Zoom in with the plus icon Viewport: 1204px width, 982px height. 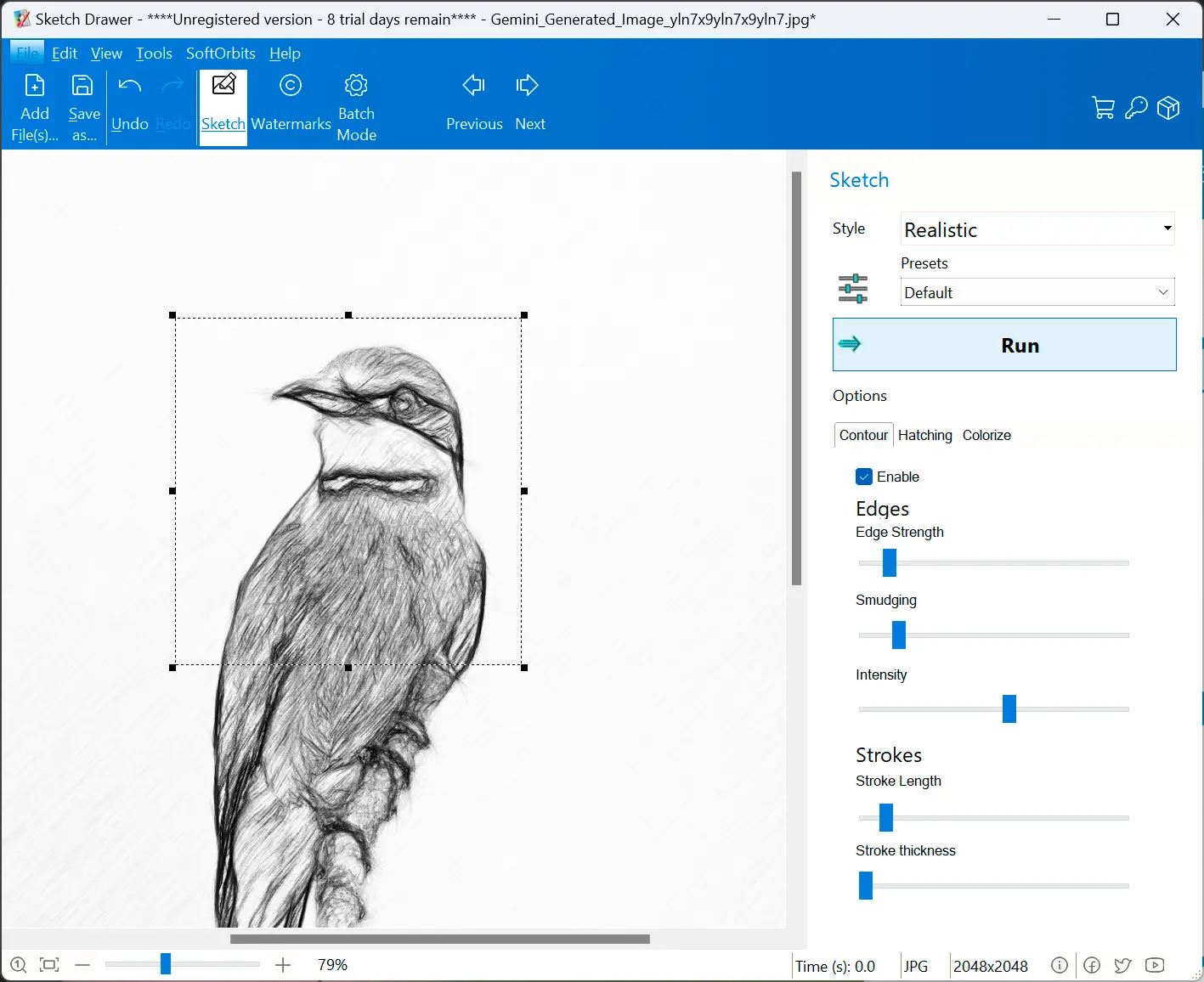pyautogui.click(x=283, y=965)
